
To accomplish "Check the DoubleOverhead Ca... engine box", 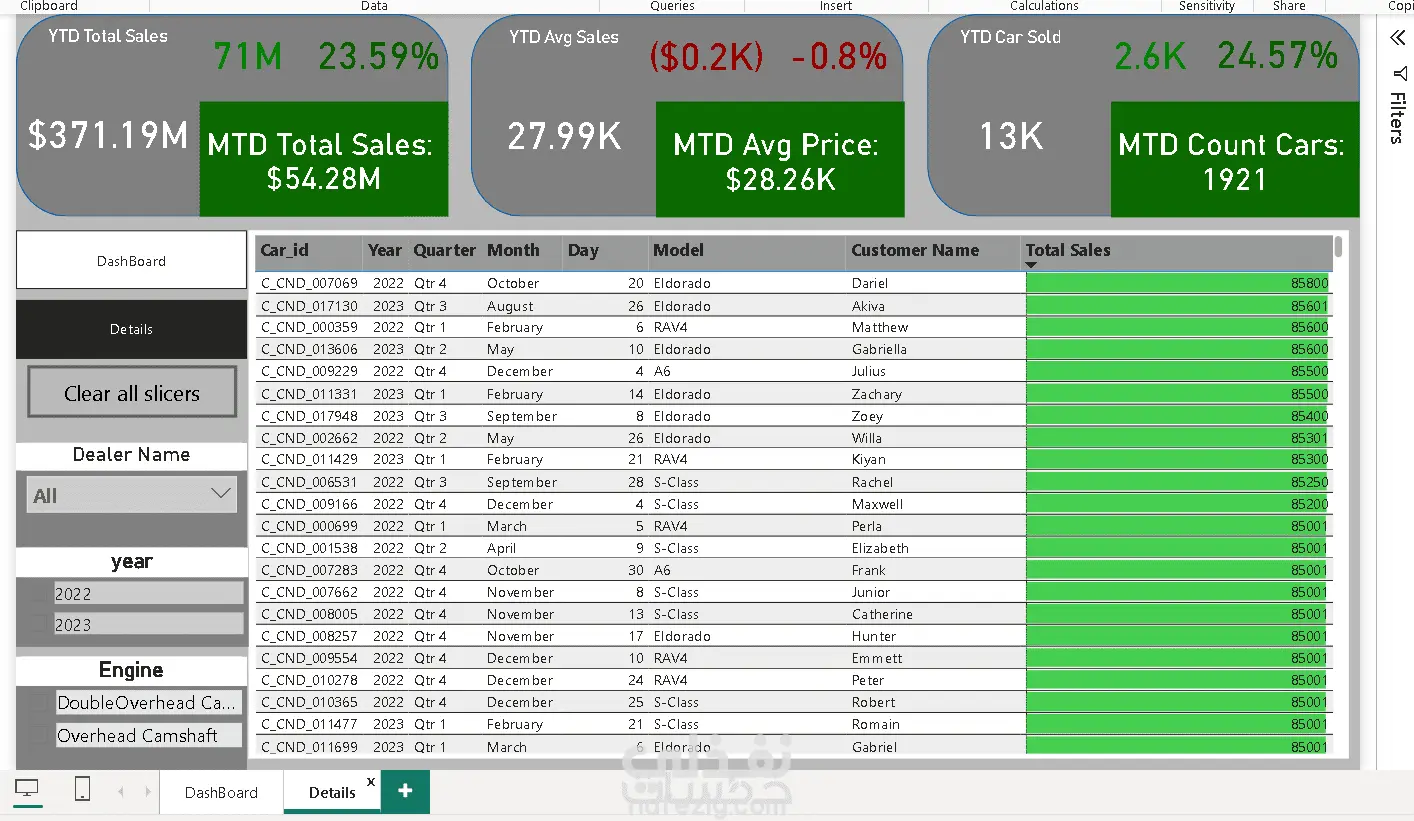I will click(x=40, y=703).
